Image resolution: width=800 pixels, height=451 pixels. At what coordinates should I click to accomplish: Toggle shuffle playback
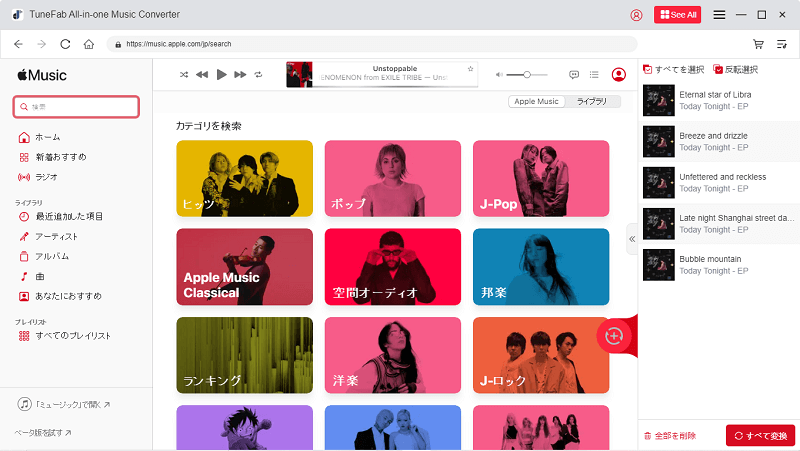pyautogui.click(x=184, y=75)
